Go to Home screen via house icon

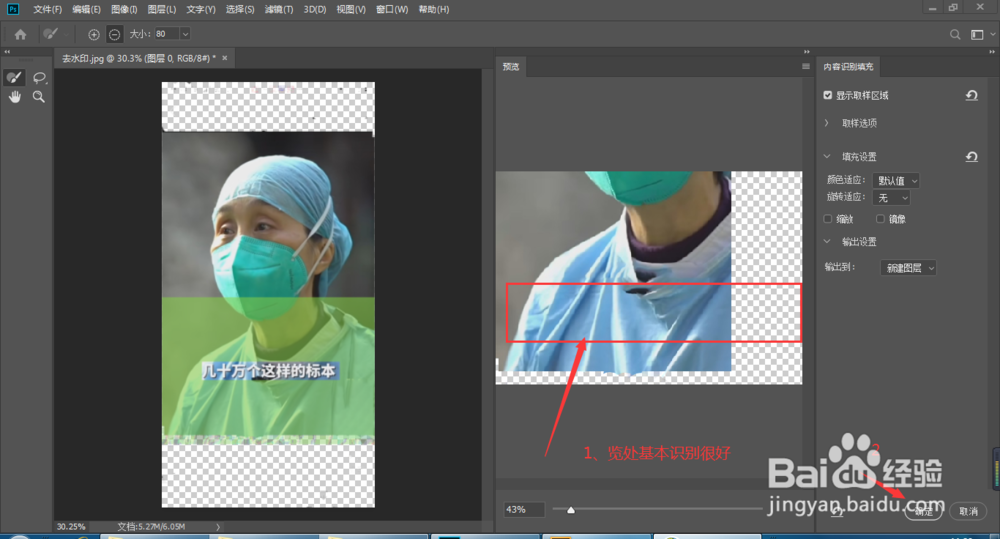(20, 34)
